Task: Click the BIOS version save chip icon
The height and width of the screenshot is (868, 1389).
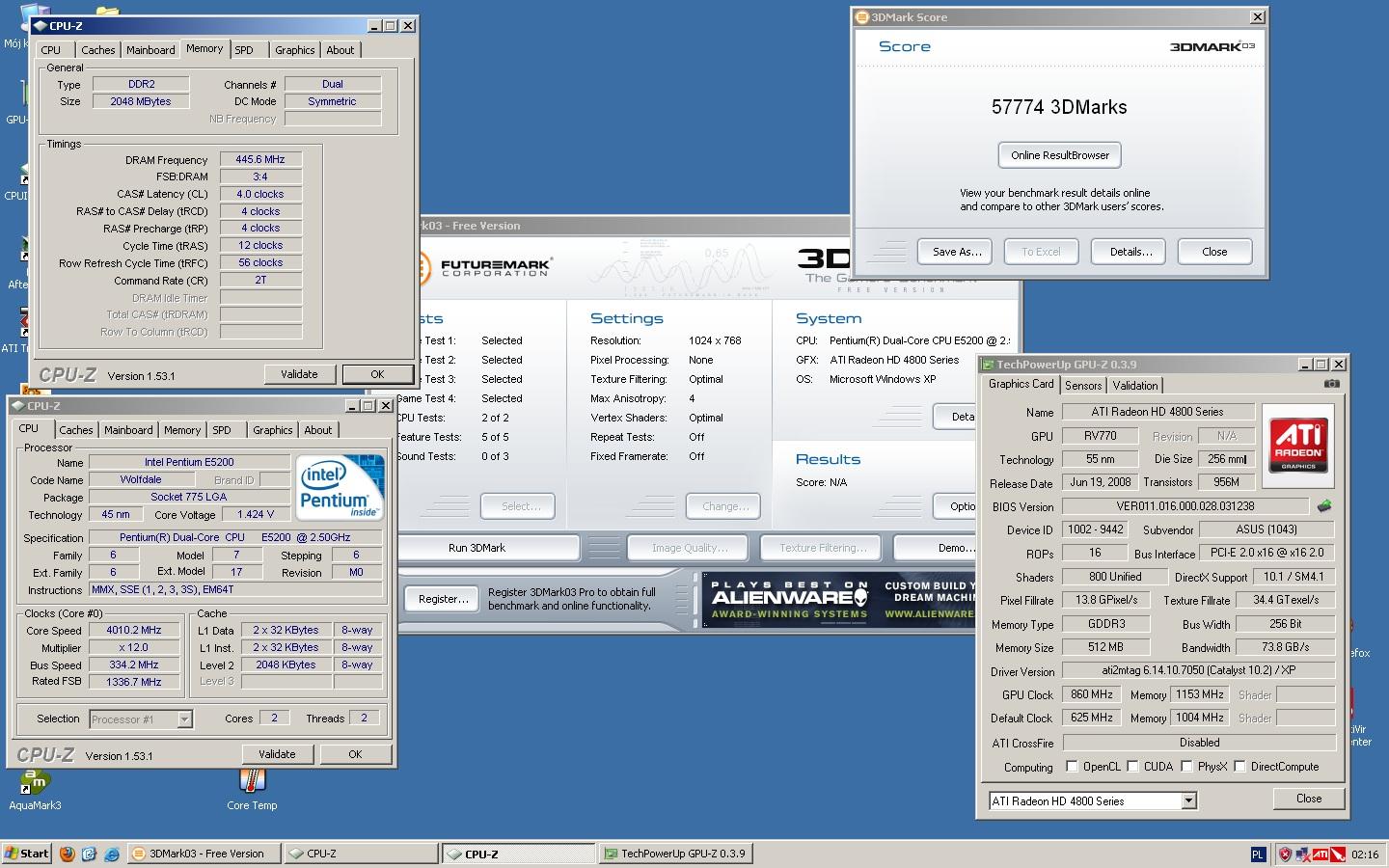Action: tap(1324, 505)
